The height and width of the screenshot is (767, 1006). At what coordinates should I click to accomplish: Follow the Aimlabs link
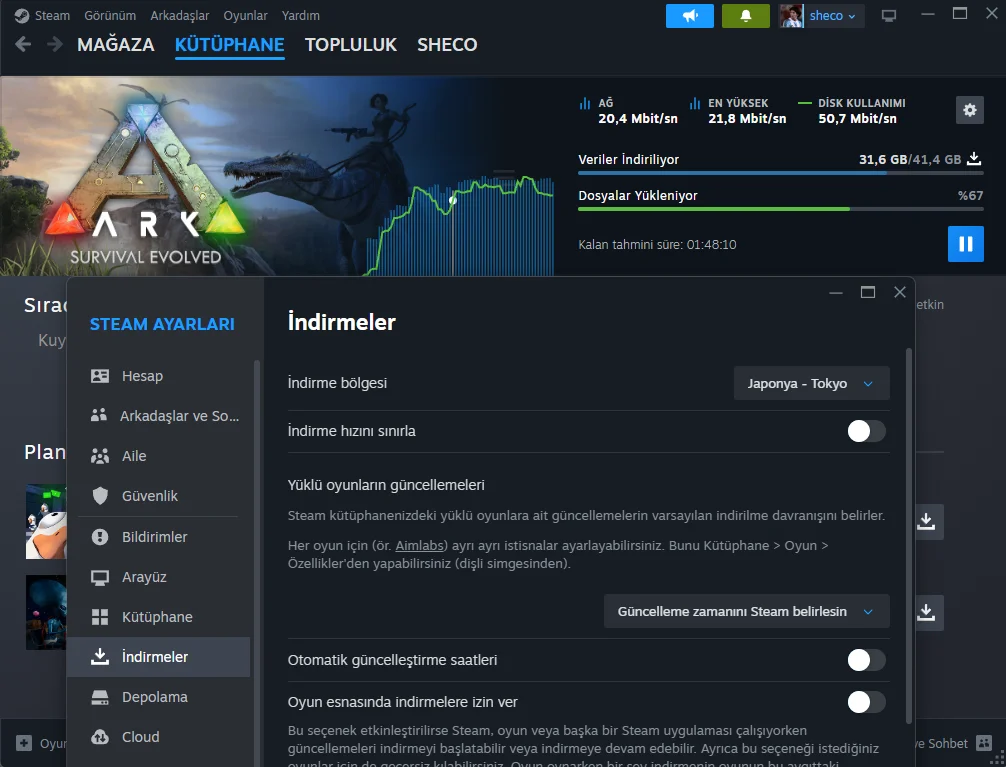point(420,546)
